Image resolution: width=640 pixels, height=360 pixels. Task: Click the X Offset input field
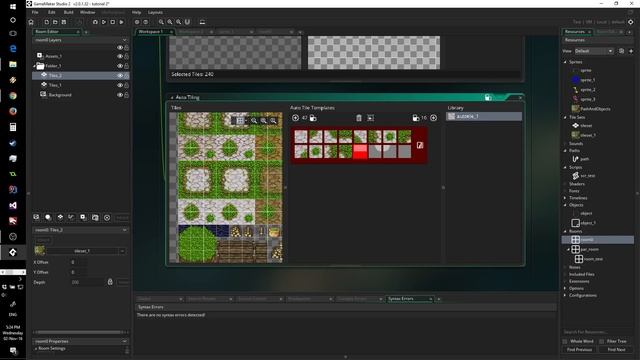[78, 262]
